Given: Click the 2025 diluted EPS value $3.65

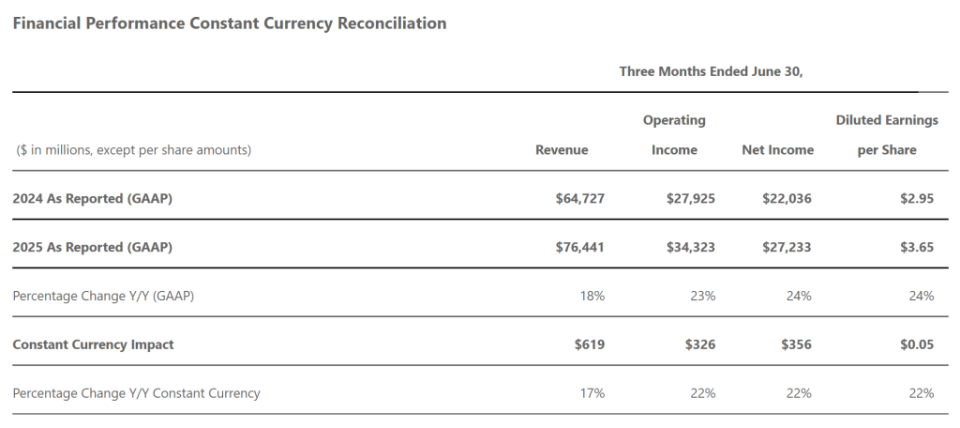Looking at the screenshot, I should point(917,248).
